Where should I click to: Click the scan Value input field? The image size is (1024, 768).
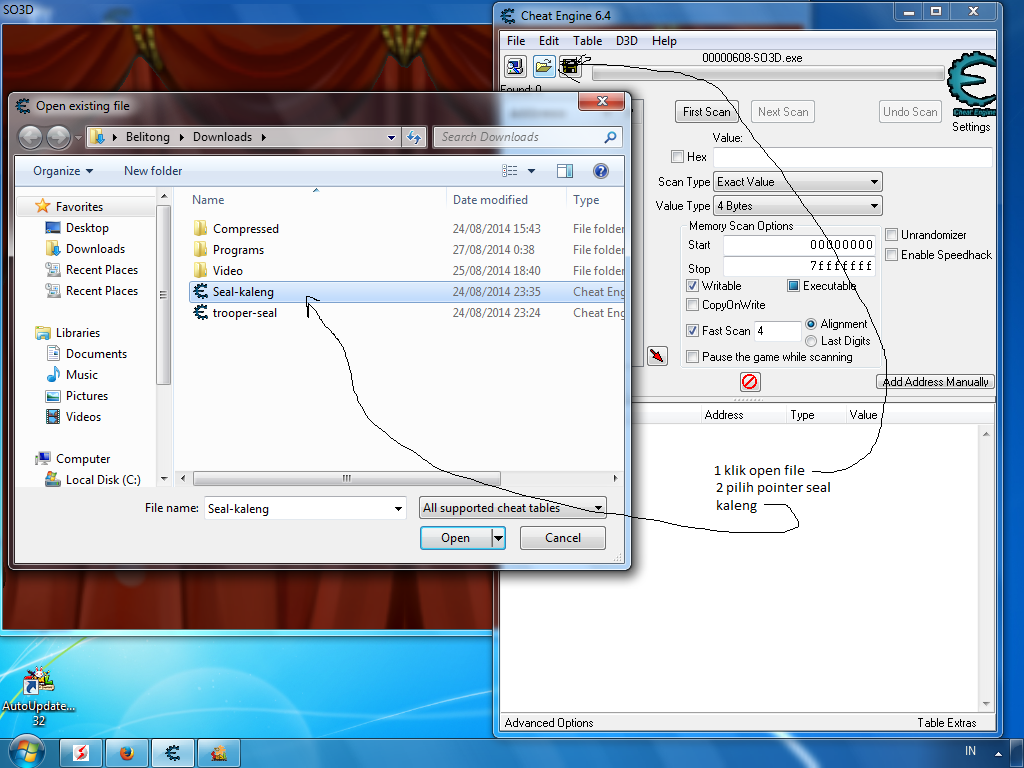[853, 157]
